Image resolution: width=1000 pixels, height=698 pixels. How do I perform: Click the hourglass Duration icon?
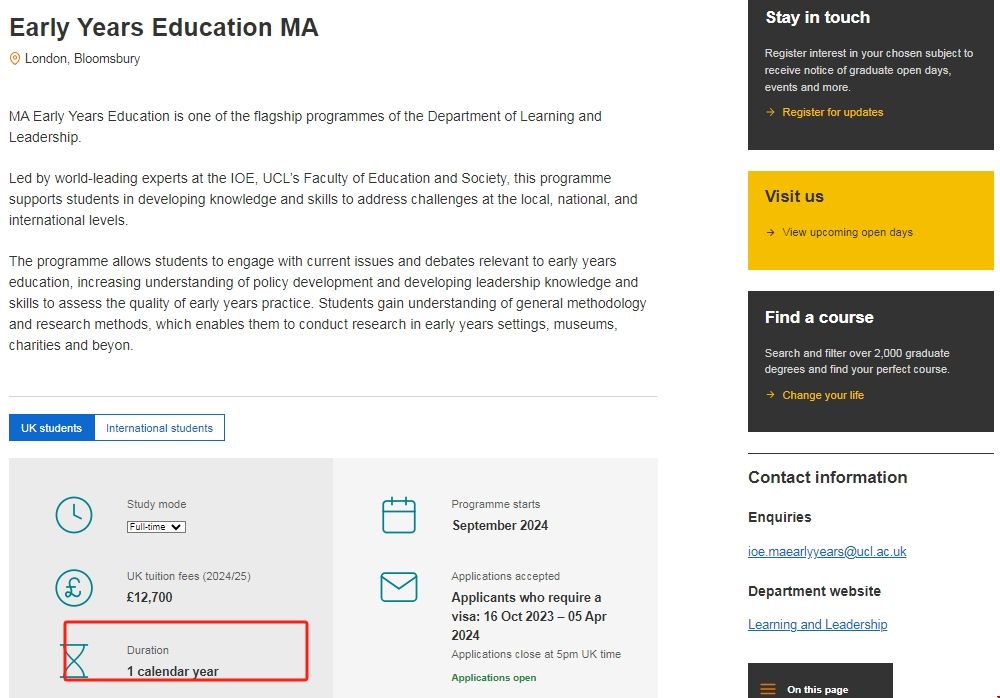74,660
